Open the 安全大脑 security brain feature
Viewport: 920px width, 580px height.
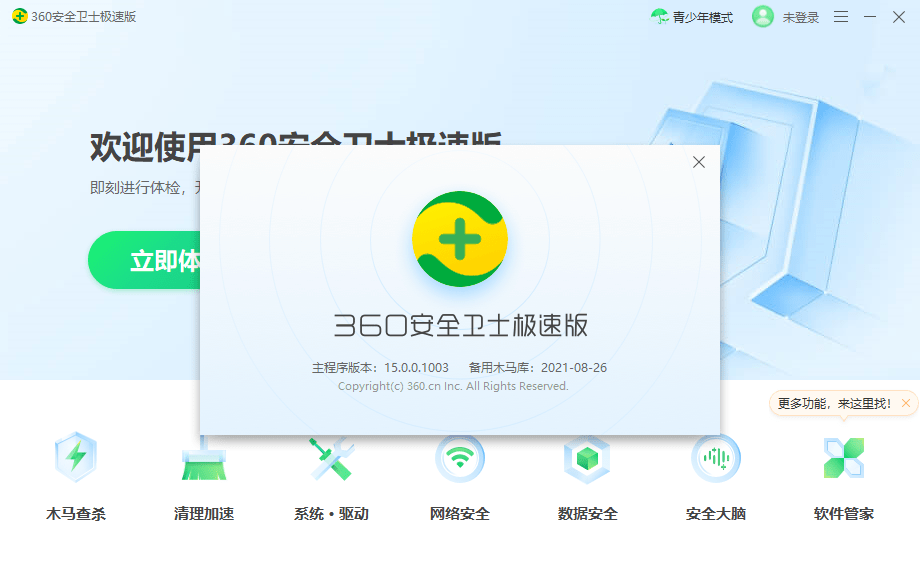pyautogui.click(x=713, y=480)
